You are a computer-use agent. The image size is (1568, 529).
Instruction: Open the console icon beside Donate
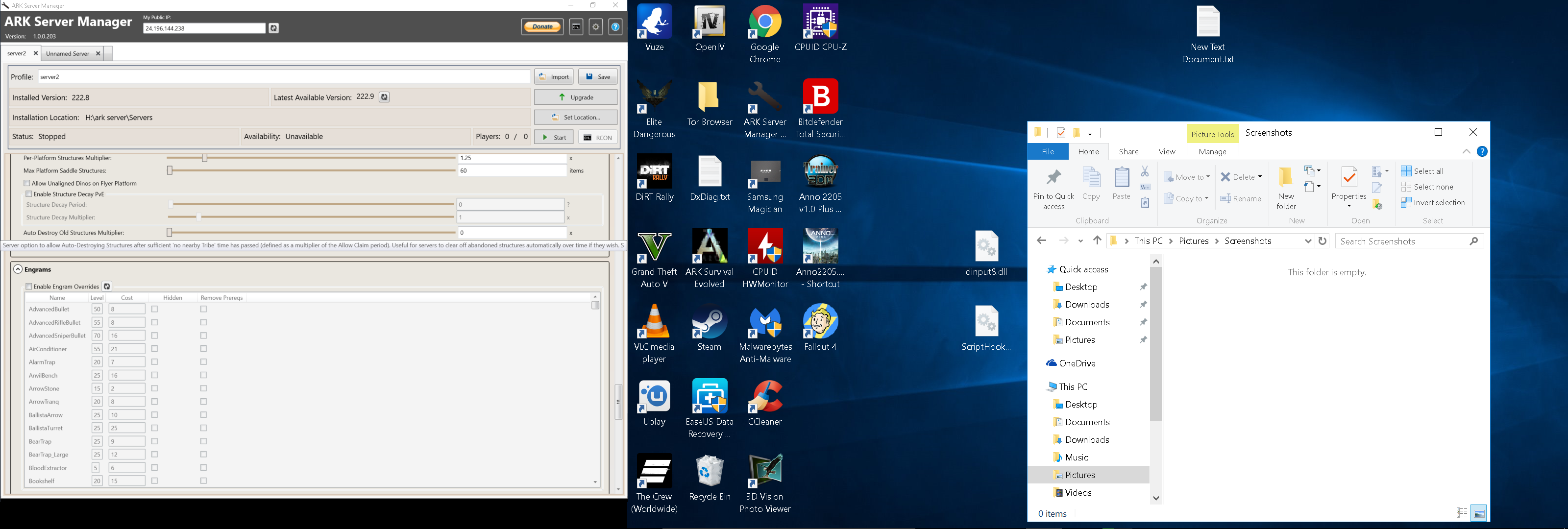576,27
